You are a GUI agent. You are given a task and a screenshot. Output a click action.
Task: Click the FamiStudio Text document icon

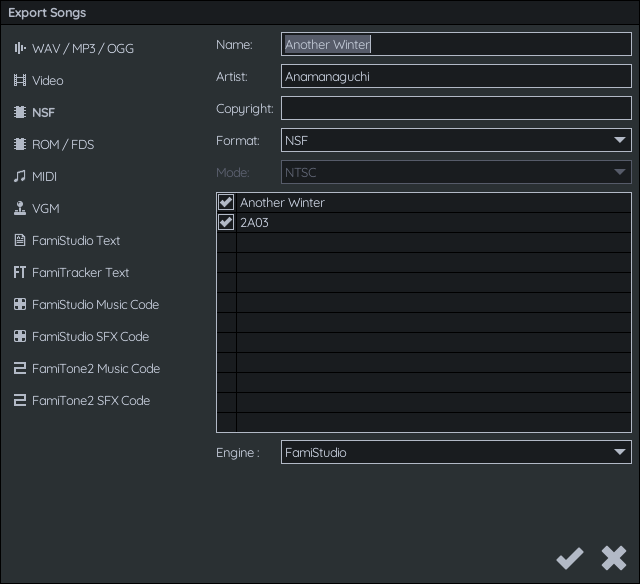tap(20, 240)
